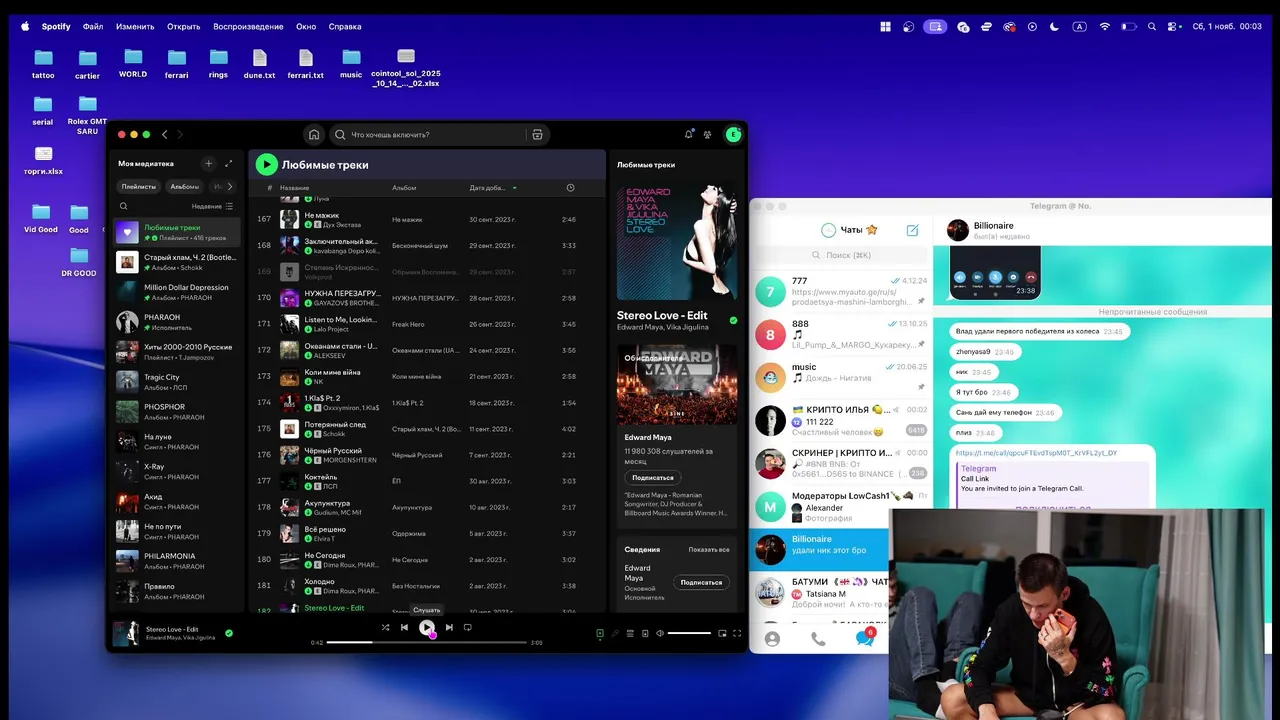
Task: Open Edward Maya, Vika Jigulina artist link
Action: click(663, 327)
